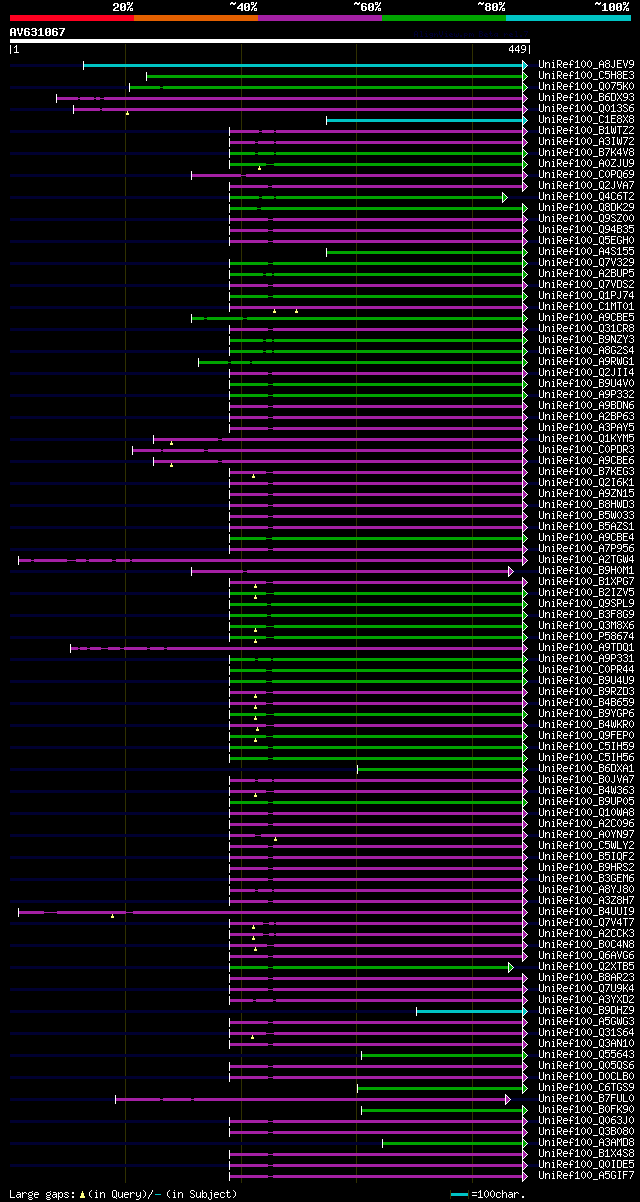The height and width of the screenshot is (1202, 640).
Task: Click the white query length bar
Action: [x=269, y=41]
